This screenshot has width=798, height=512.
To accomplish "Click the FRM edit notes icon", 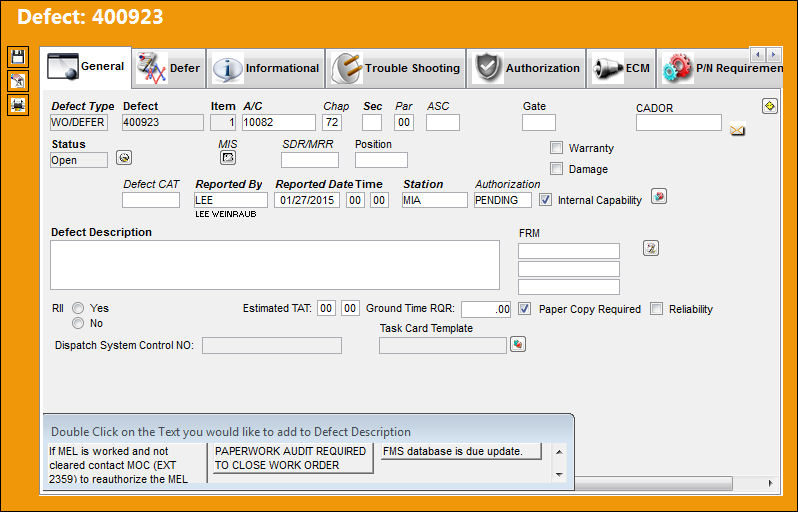I will click(651, 248).
